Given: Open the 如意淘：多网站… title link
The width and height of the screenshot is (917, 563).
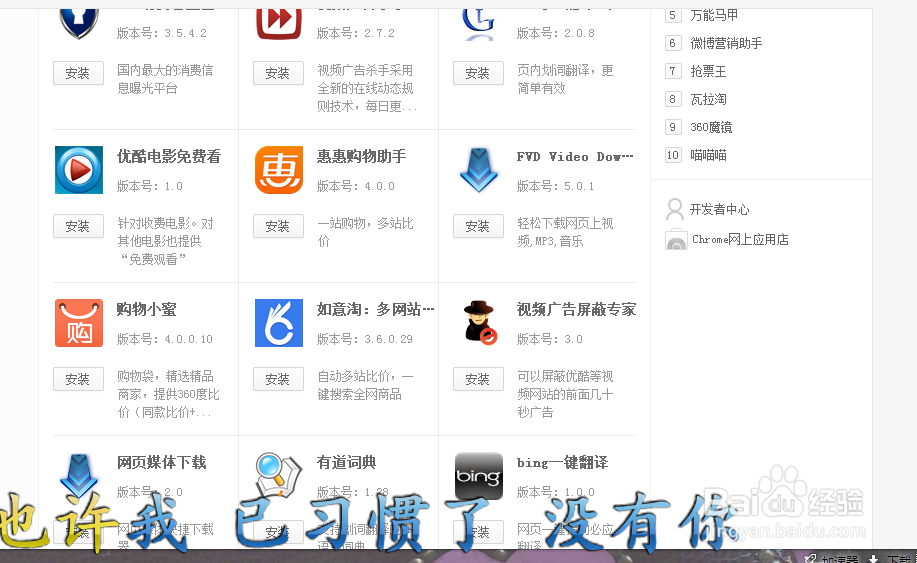Looking at the screenshot, I should [x=375, y=310].
